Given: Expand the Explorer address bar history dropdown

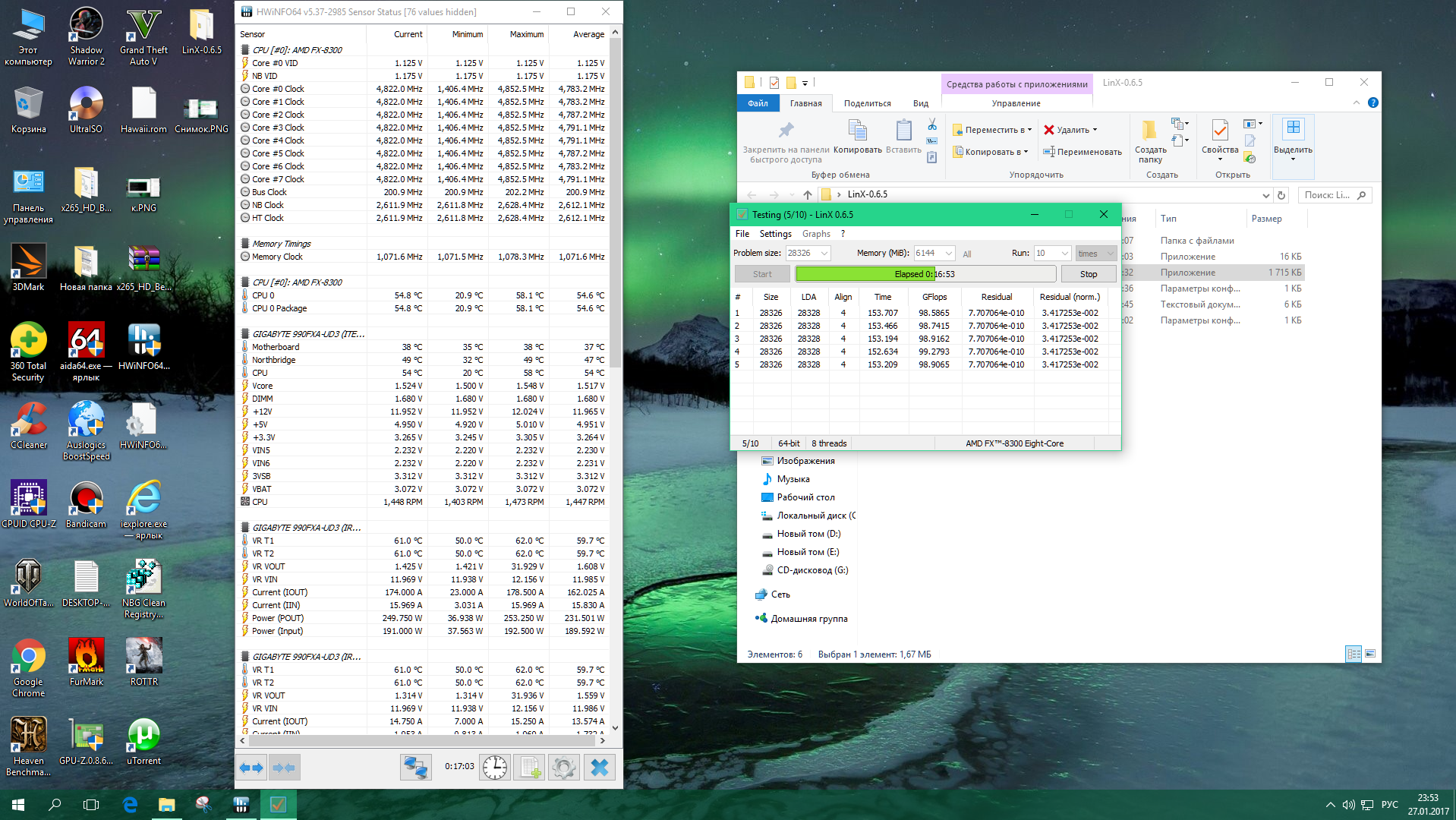Looking at the screenshot, I should tap(1265, 195).
